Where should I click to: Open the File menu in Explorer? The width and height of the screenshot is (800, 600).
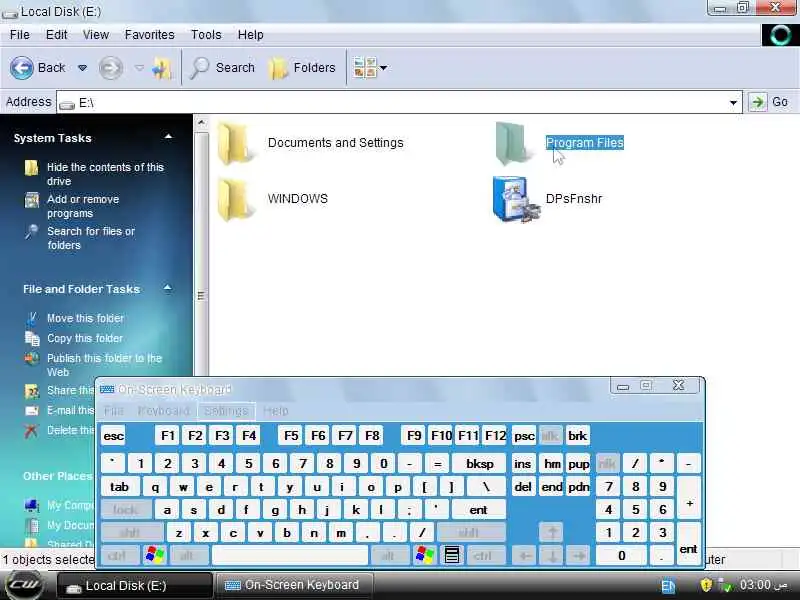[x=19, y=35]
